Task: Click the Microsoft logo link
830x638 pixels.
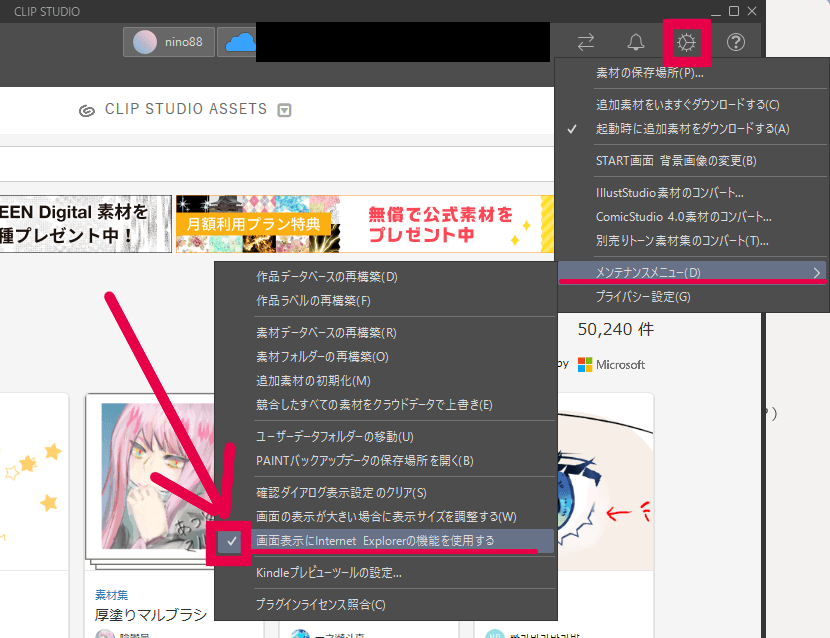Action: pyautogui.click(x=611, y=365)
